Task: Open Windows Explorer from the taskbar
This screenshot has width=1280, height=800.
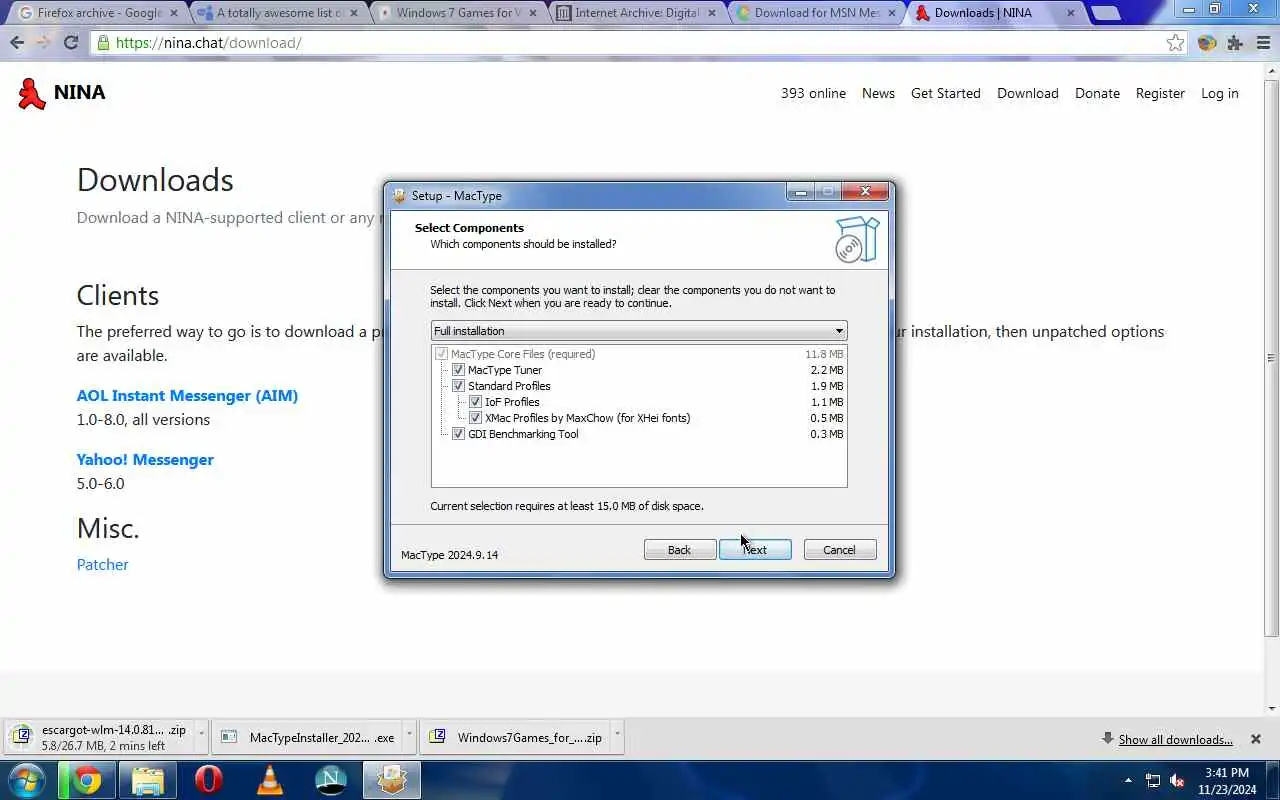Action: click(147, 780)
